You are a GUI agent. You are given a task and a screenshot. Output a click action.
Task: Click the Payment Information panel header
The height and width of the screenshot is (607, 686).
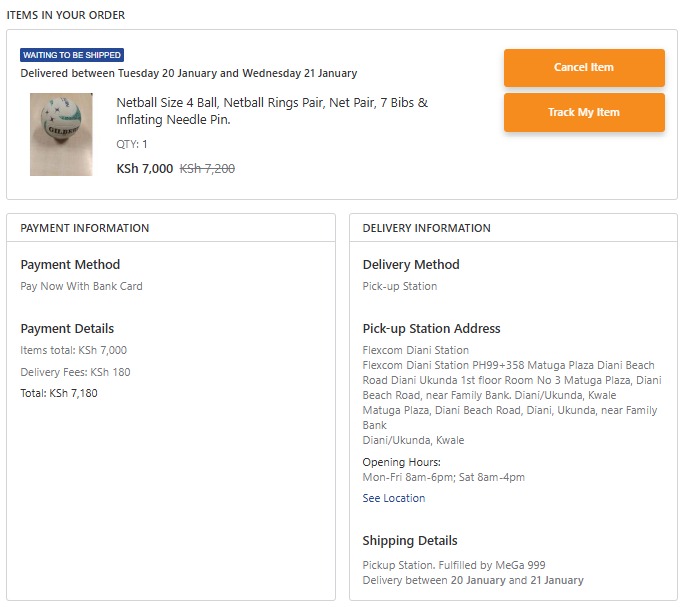(85, 228)
